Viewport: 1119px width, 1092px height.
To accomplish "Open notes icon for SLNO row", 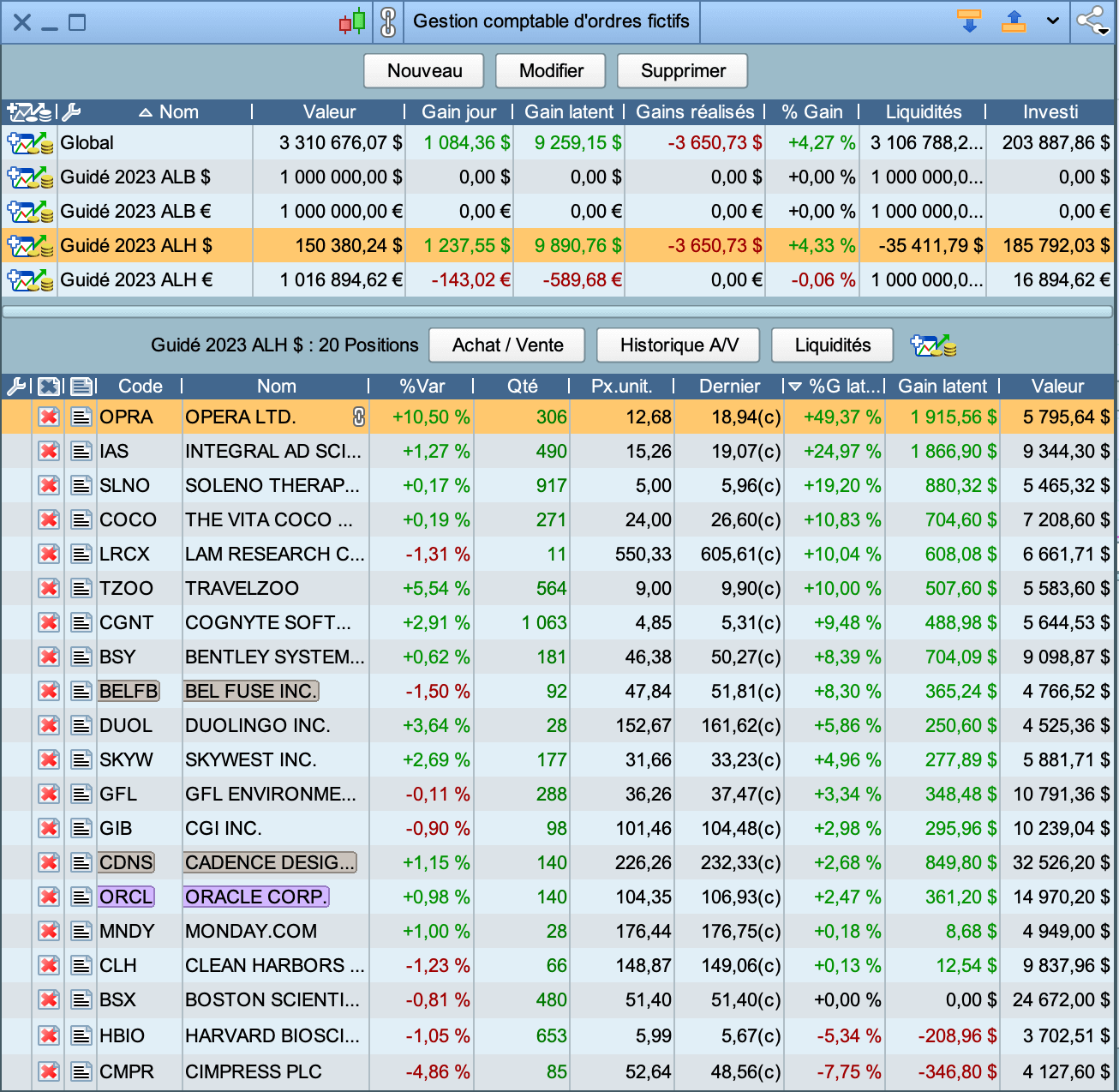I will 81,486.
